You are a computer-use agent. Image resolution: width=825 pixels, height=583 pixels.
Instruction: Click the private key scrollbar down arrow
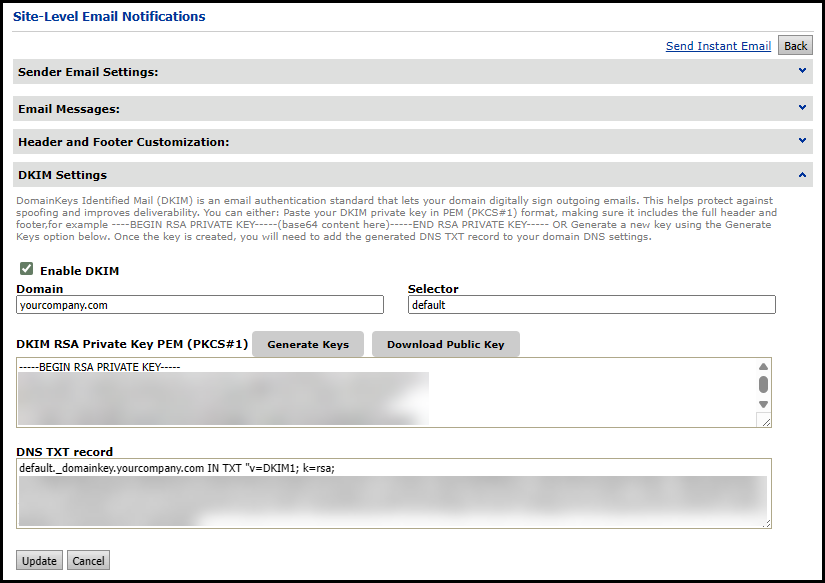click(763, 404)
